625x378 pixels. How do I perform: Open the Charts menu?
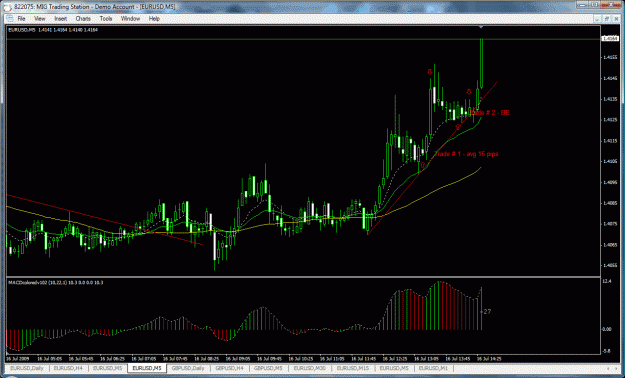click(83, 19)
